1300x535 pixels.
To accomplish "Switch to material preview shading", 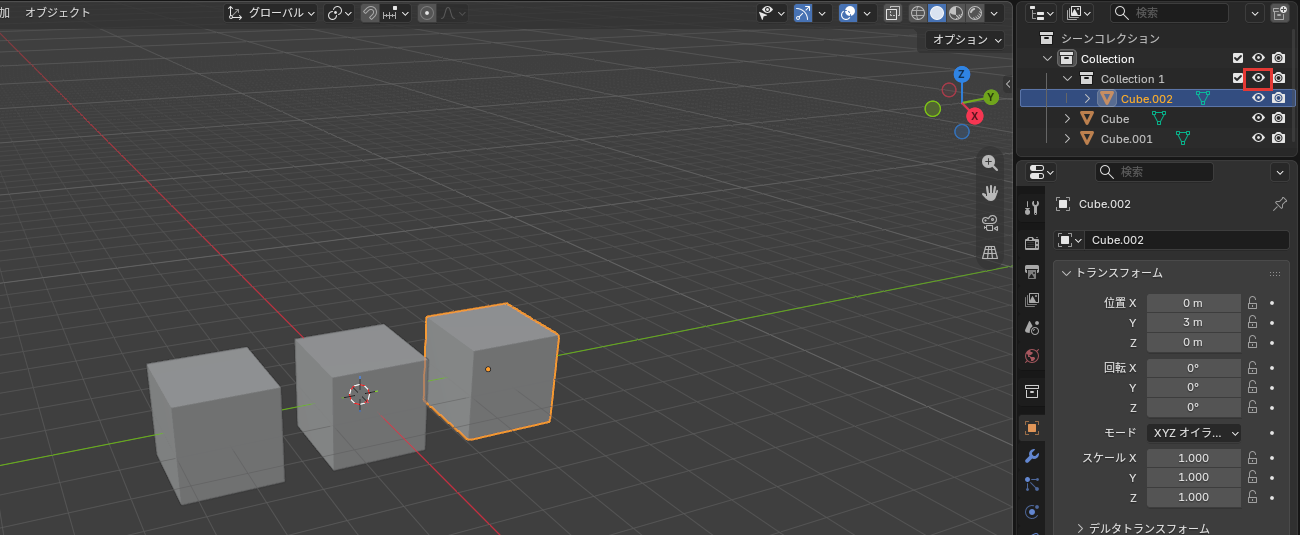I will [956, 13].
